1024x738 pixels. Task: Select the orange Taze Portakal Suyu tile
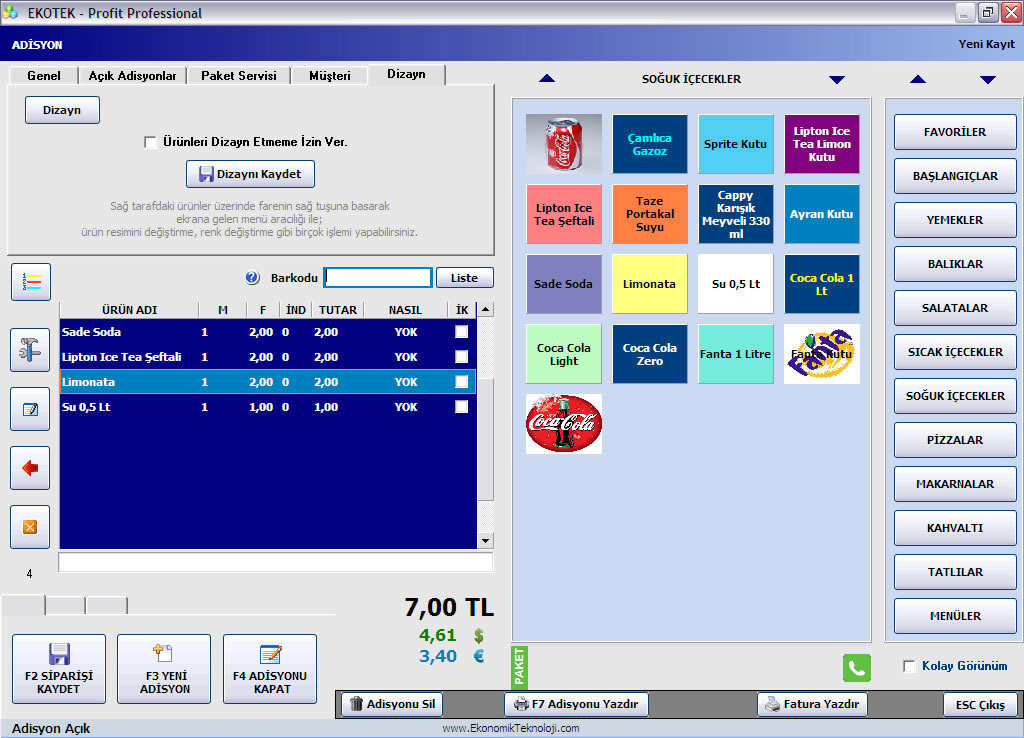click(650, 214)
